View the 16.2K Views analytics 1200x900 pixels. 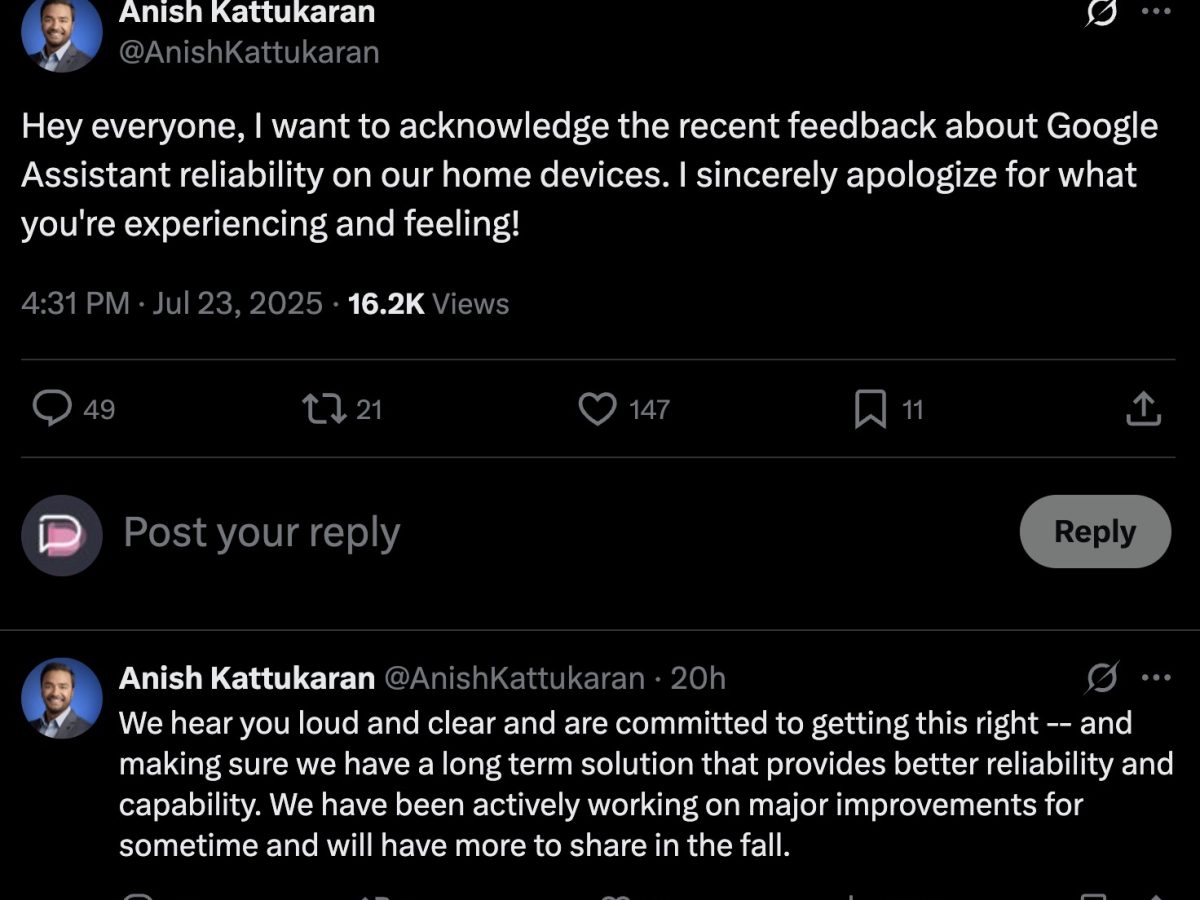(x=428, y=303)
